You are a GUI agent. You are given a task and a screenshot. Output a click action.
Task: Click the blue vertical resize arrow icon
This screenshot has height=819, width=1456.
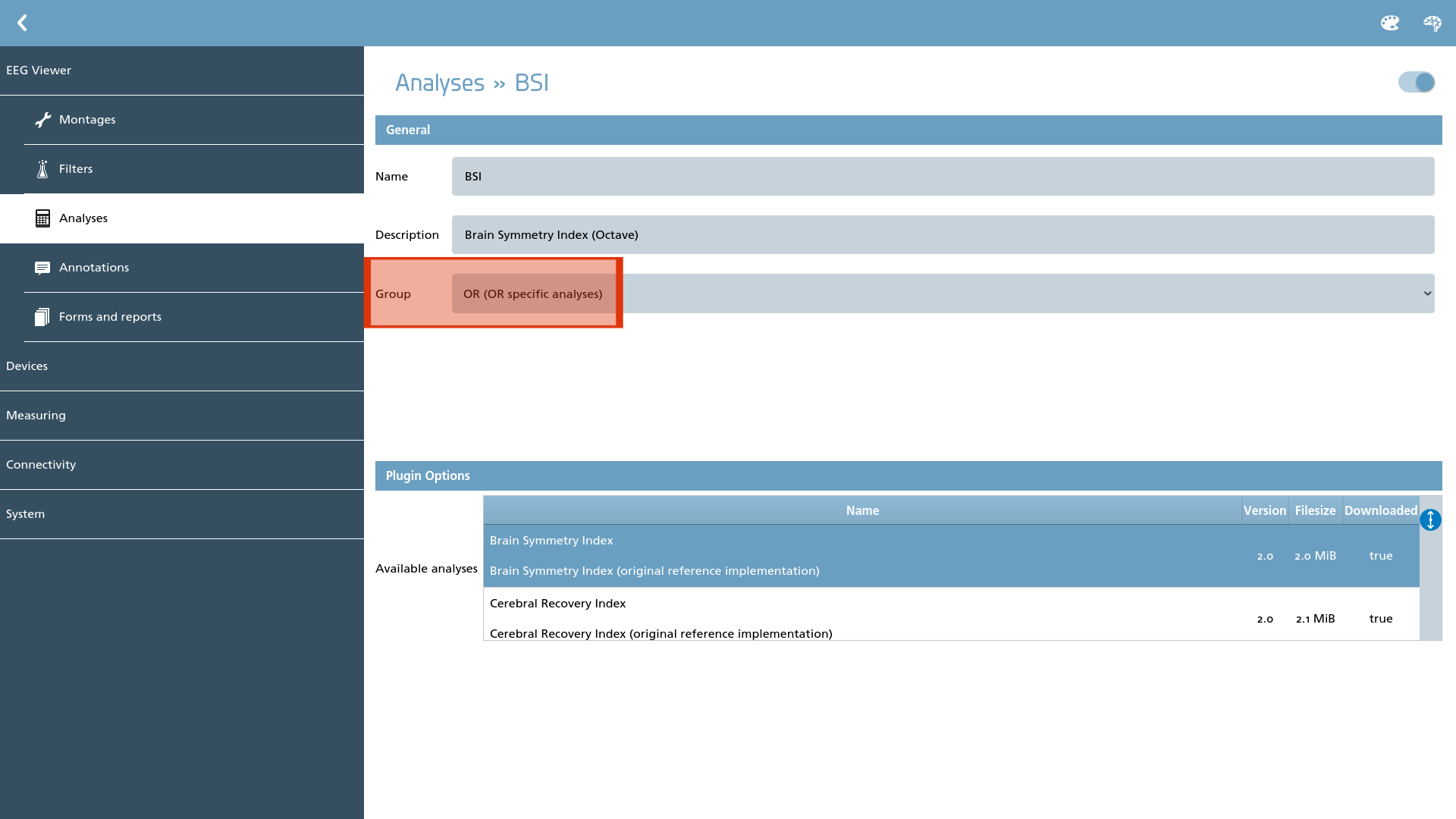pyautogui.click(x=1430, y=520)
